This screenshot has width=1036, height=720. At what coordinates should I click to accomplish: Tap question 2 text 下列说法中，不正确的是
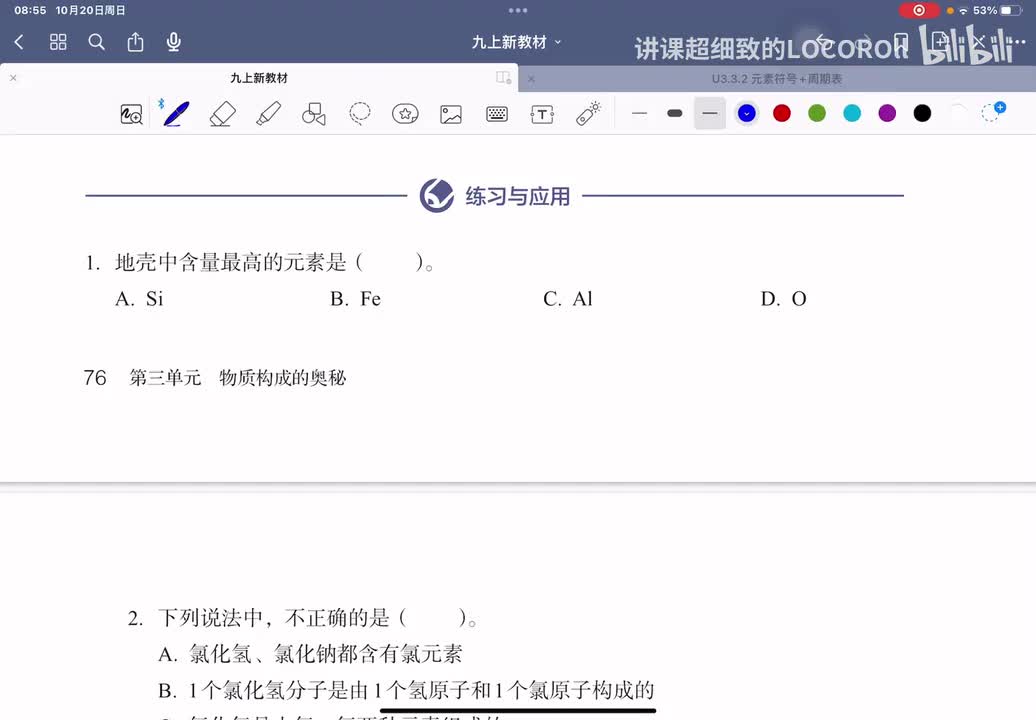(x=274, y=618)
